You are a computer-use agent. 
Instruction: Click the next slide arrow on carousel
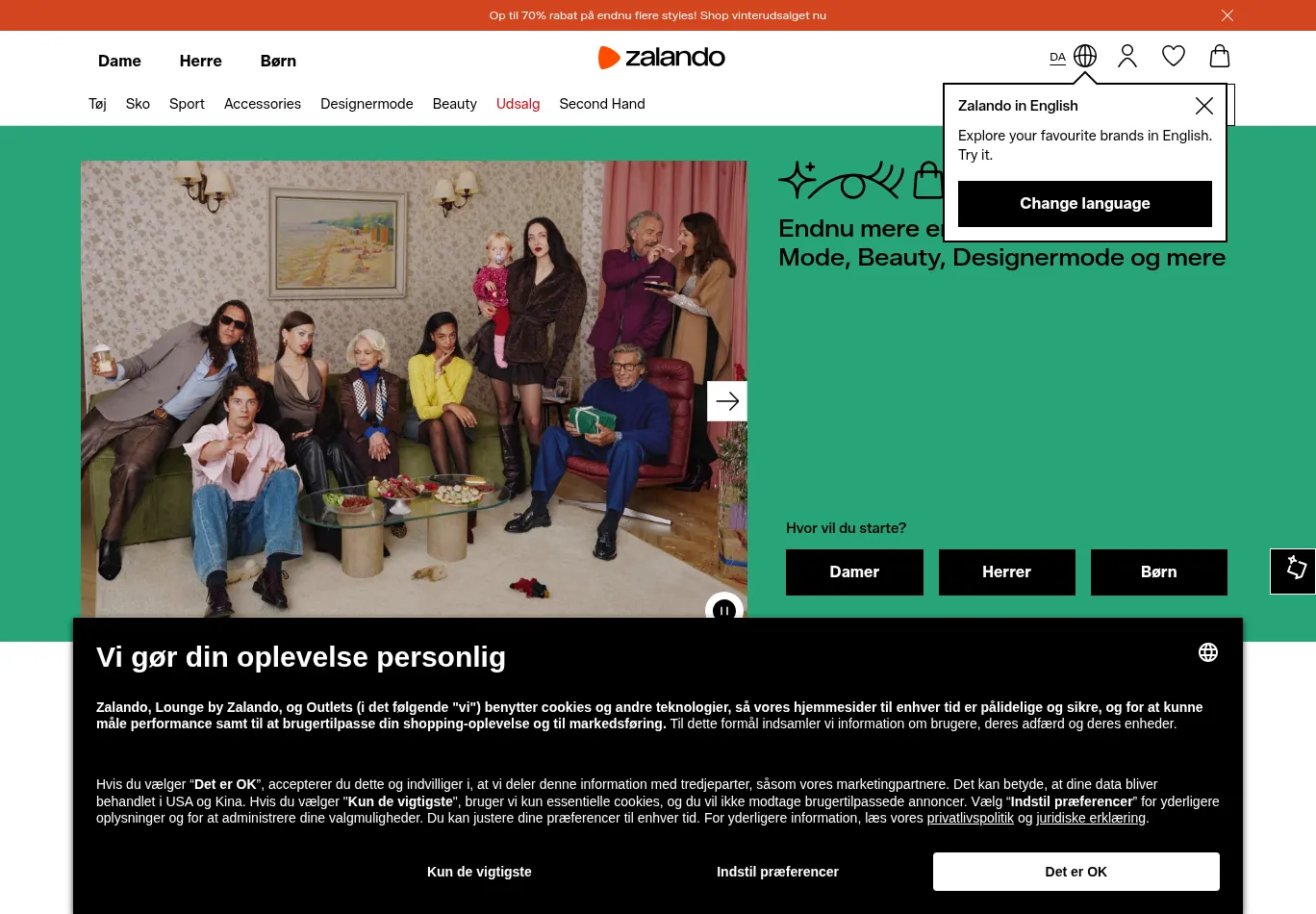[727, 401]
